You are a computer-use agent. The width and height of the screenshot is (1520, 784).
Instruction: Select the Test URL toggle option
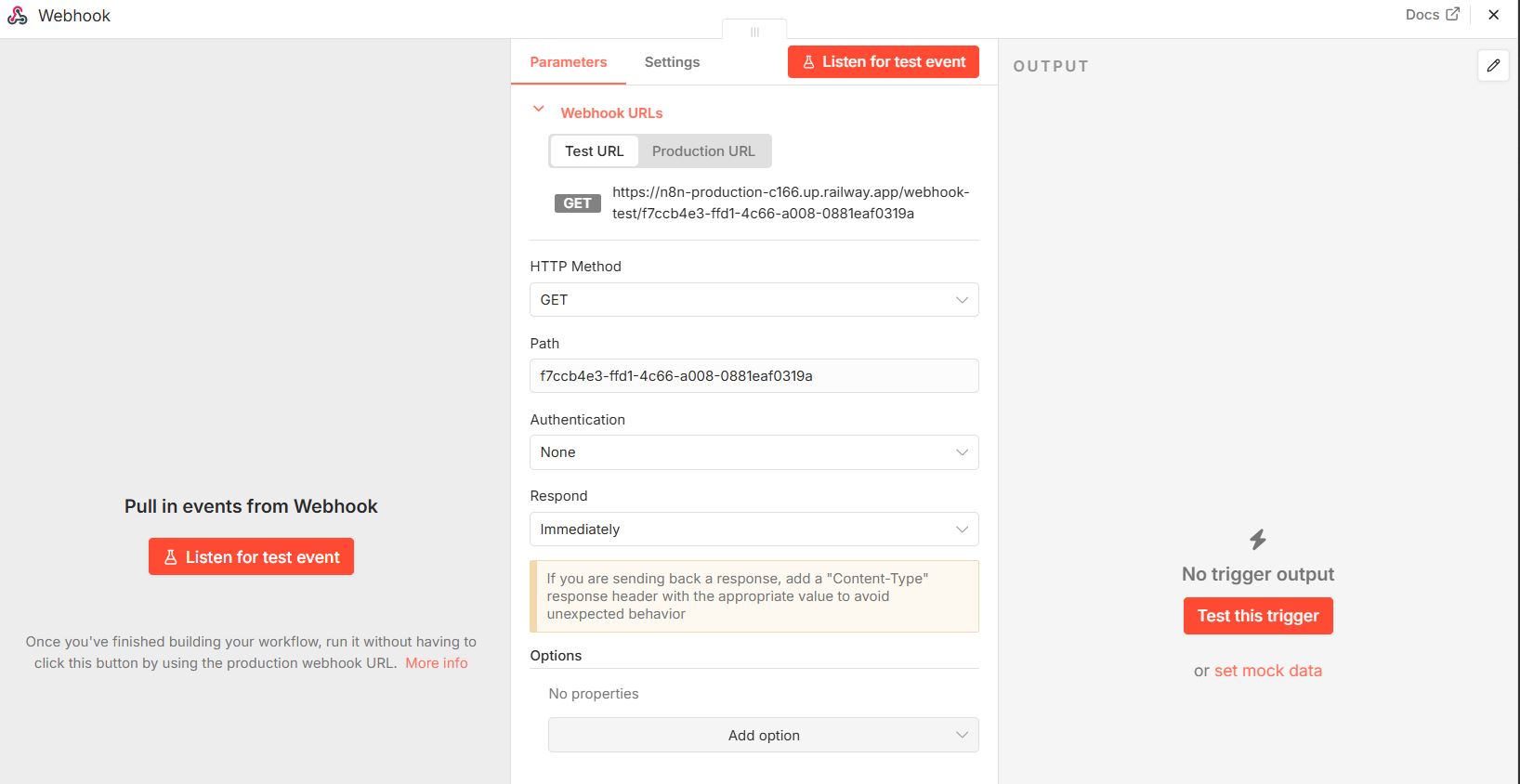pyautogui.click(x=594, y=151)
